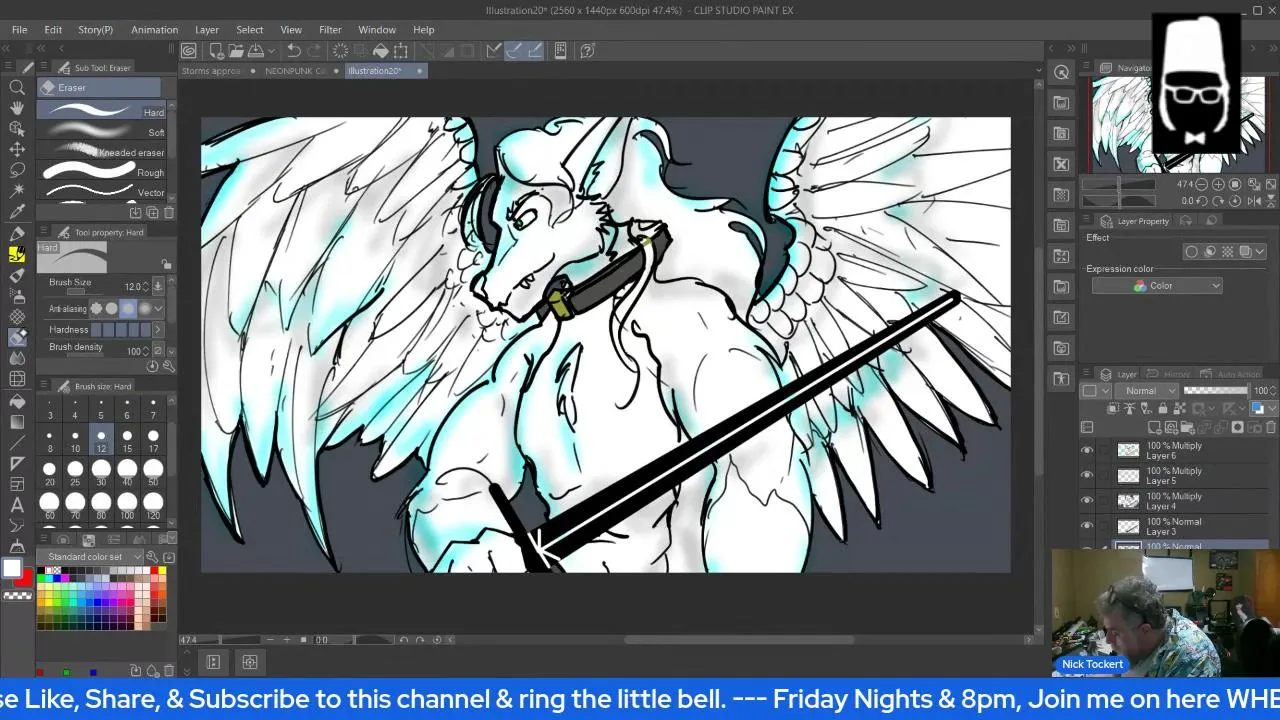The height and width of the screenshot is (720, 1280).
Task: Select the Soft eraser sub tool
Action: point(102,131)
